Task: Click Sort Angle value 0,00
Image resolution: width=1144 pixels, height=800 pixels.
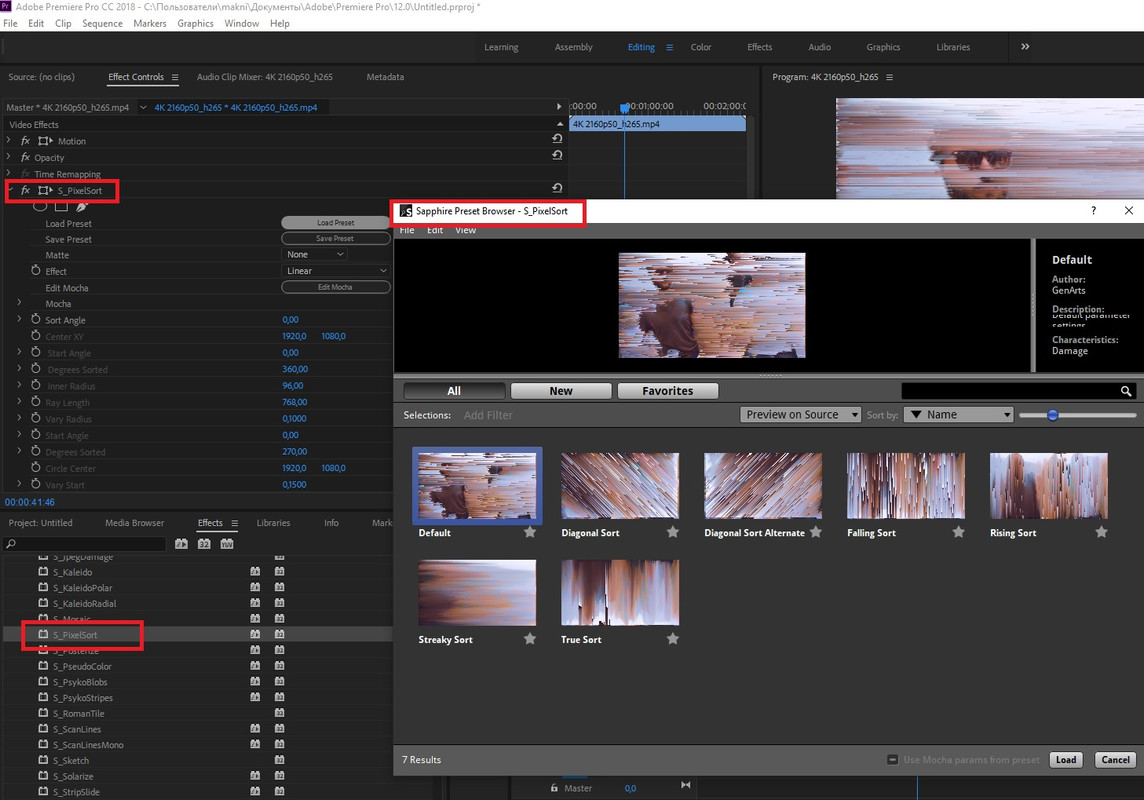Action: click(290, 319)
